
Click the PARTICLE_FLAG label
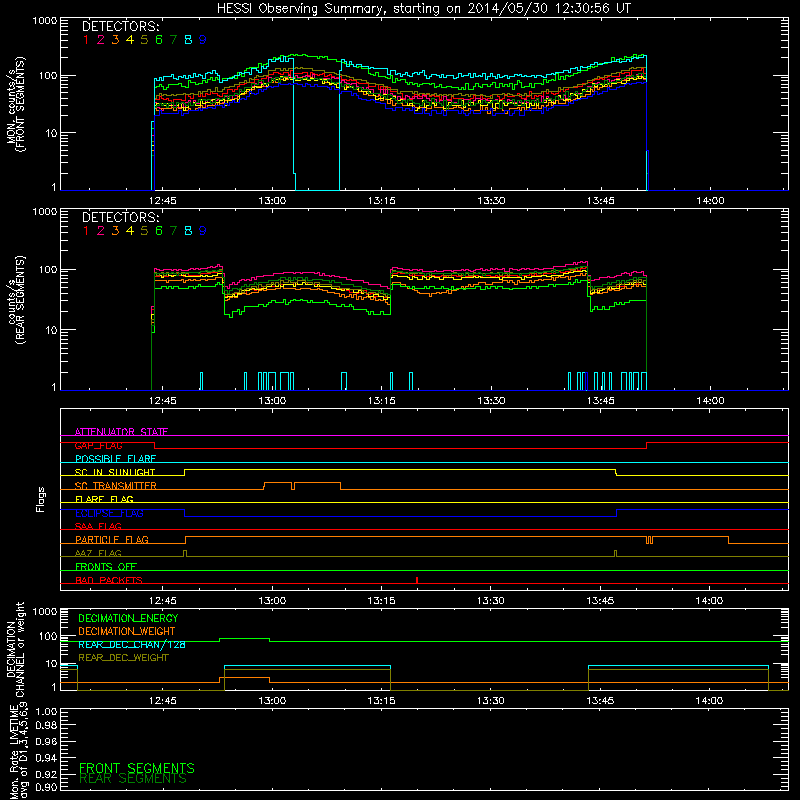tap(112, 540)
